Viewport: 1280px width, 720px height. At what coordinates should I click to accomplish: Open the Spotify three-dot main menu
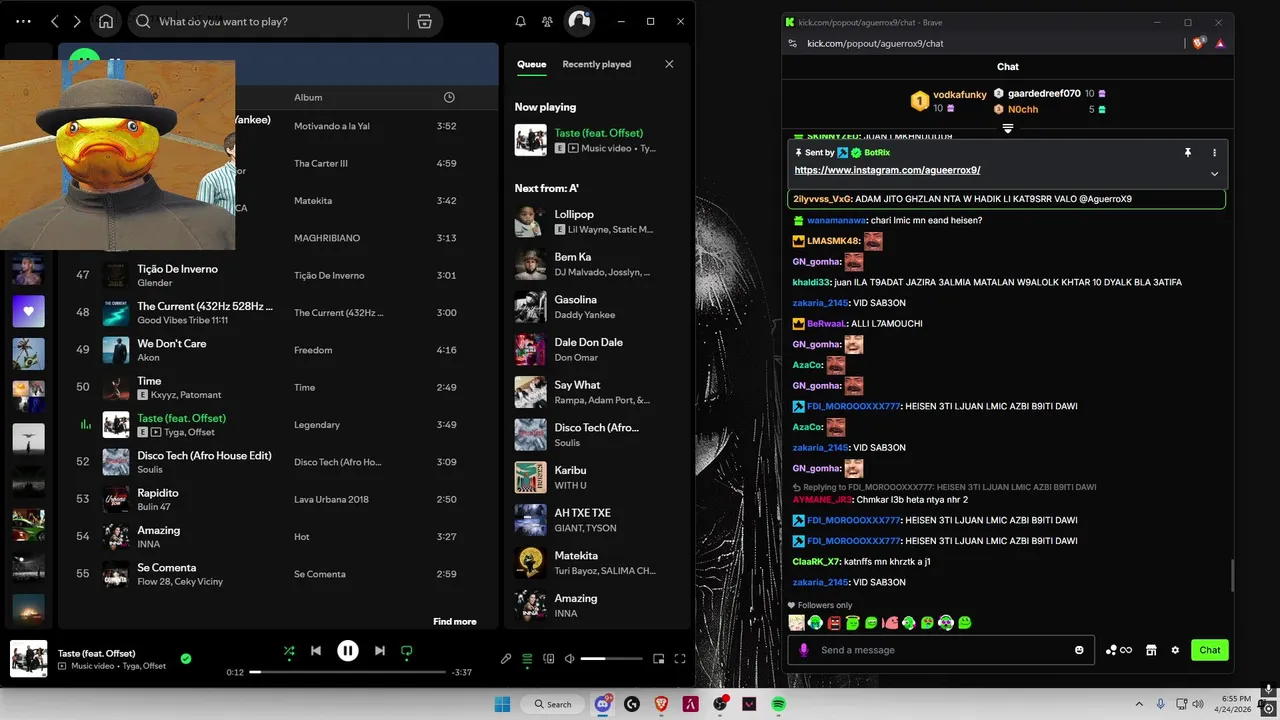click(24, 21)
